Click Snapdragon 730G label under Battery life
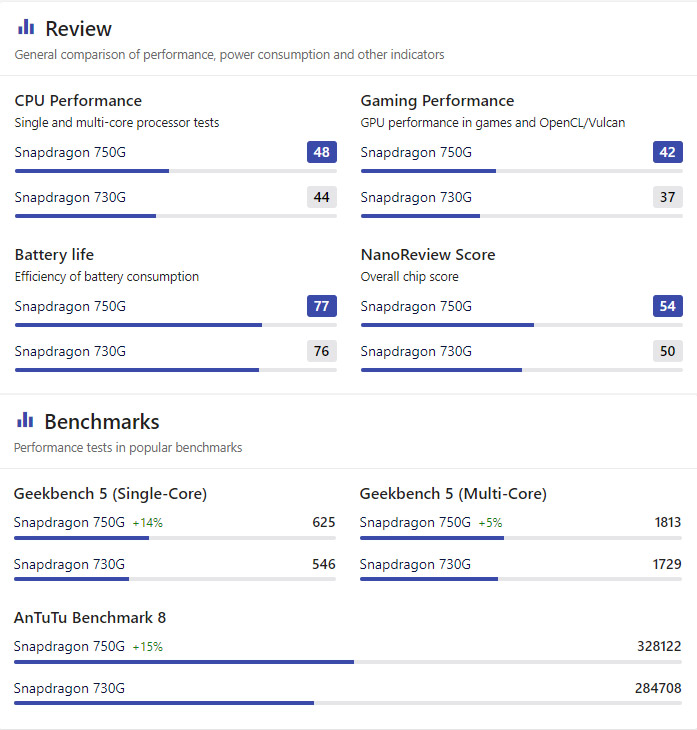The image size is (697, 730). point(70,351)
